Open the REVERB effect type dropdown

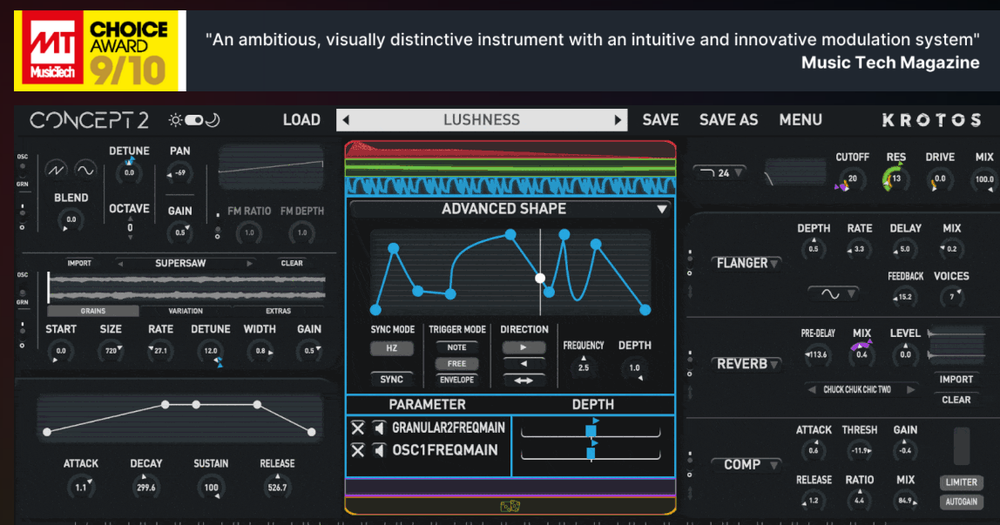coord(747,364)
